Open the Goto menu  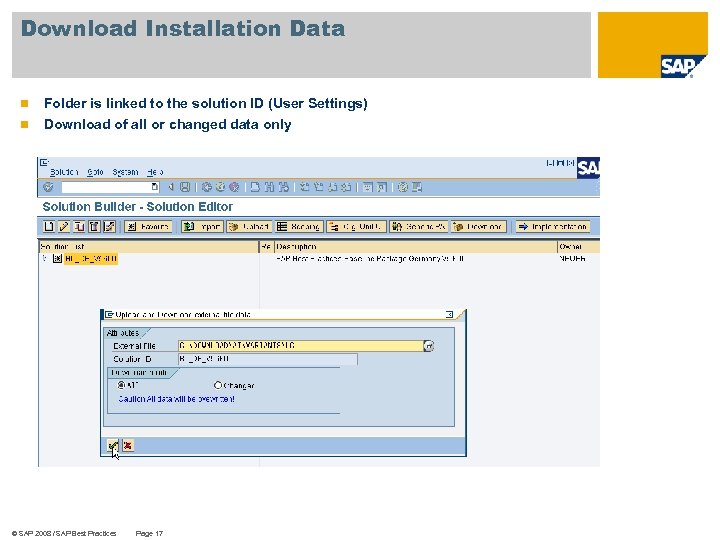point(95,172)
